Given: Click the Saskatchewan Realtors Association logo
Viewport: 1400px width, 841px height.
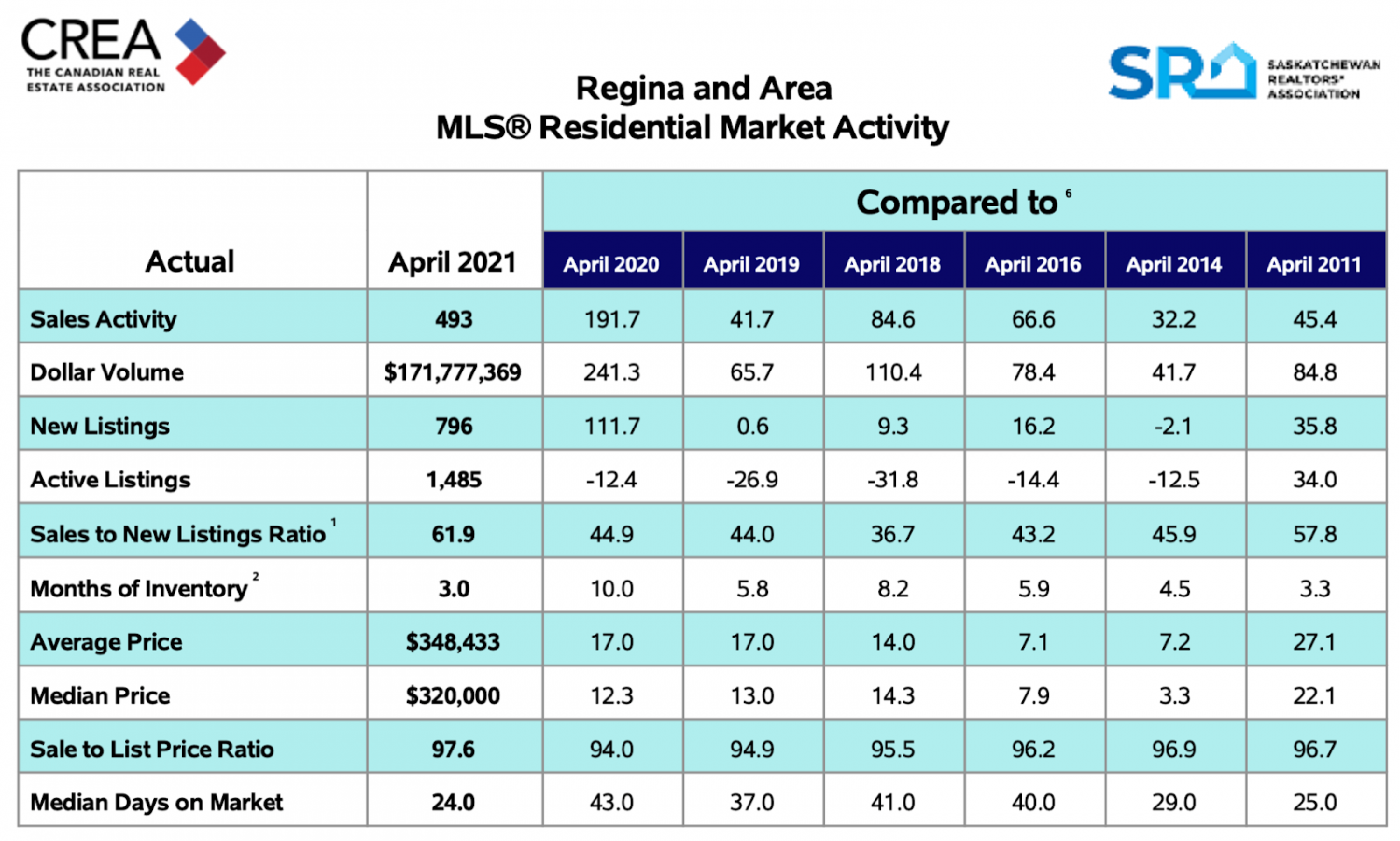Looking at the screenshot, I should 1244,72.
